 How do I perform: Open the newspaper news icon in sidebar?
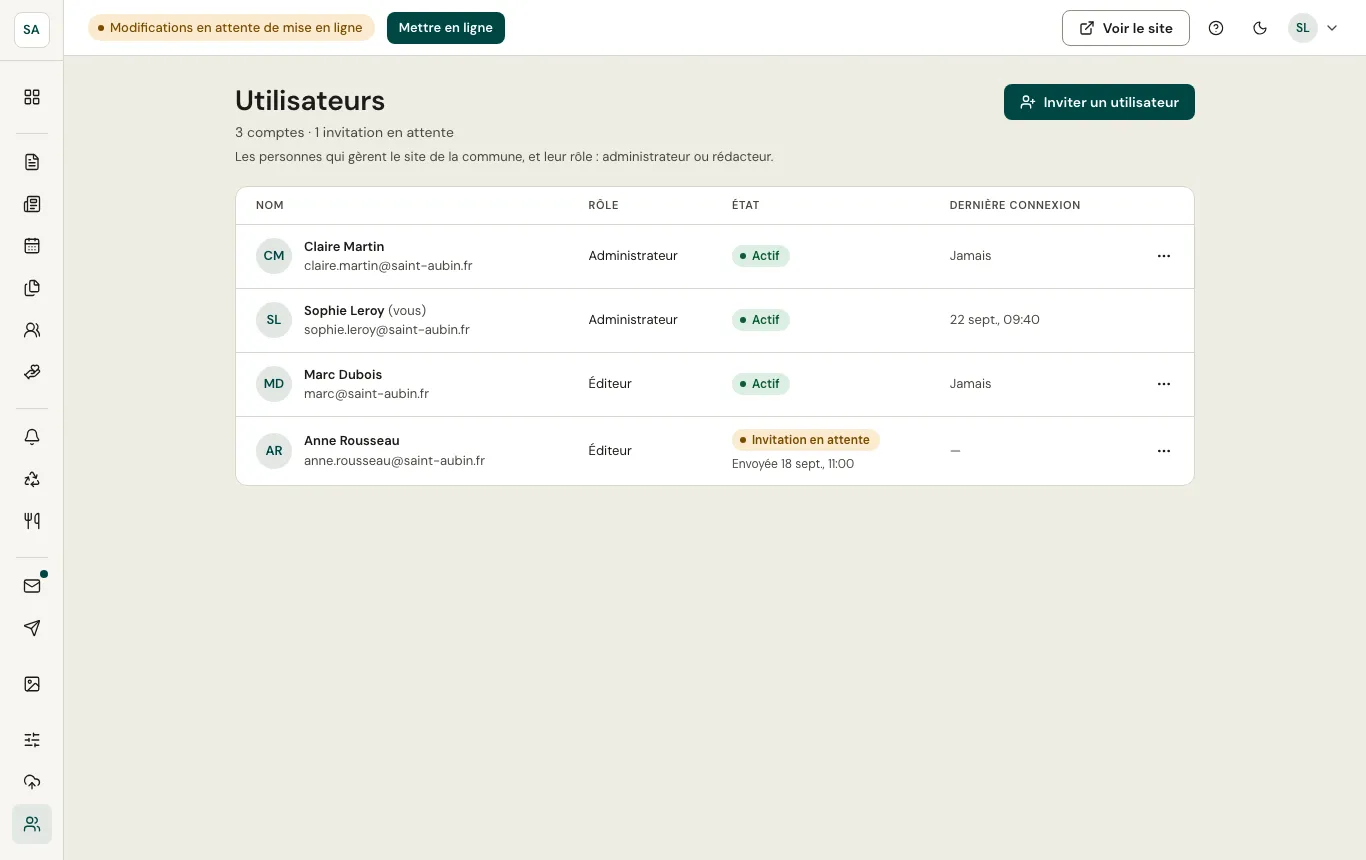[x=32, y=204]
